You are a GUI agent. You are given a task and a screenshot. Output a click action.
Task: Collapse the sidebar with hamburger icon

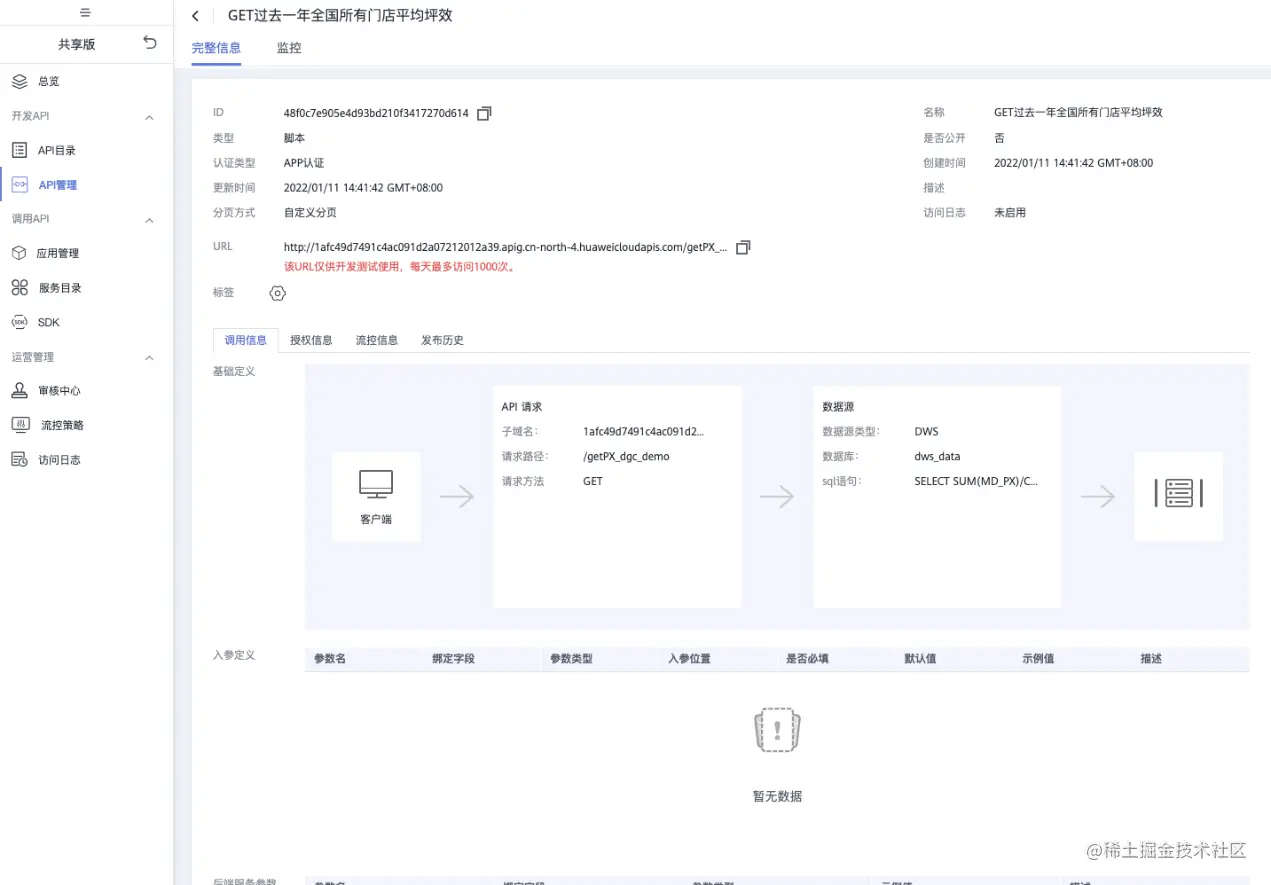(x=85, y=12)
